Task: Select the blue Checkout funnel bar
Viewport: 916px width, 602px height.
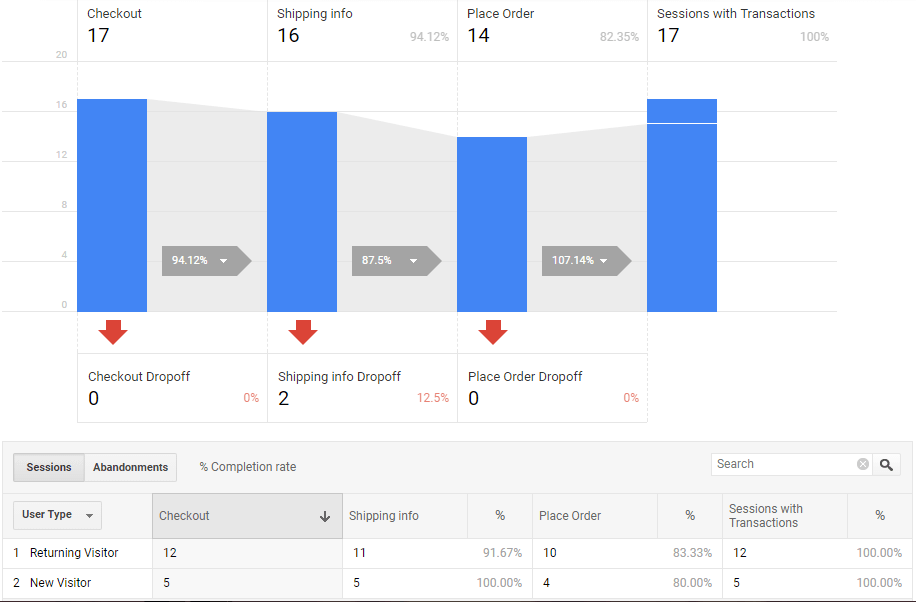Action: click(x=112, y=205)
